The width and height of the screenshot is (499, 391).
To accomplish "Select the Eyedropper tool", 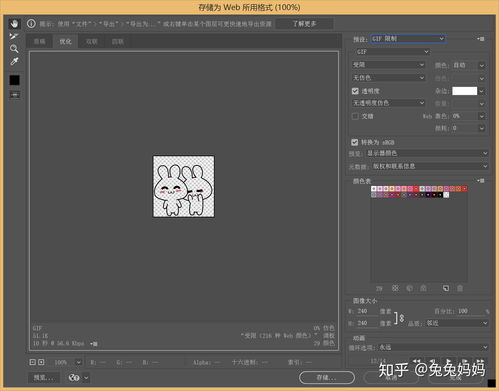I will (x=14, y=61).
